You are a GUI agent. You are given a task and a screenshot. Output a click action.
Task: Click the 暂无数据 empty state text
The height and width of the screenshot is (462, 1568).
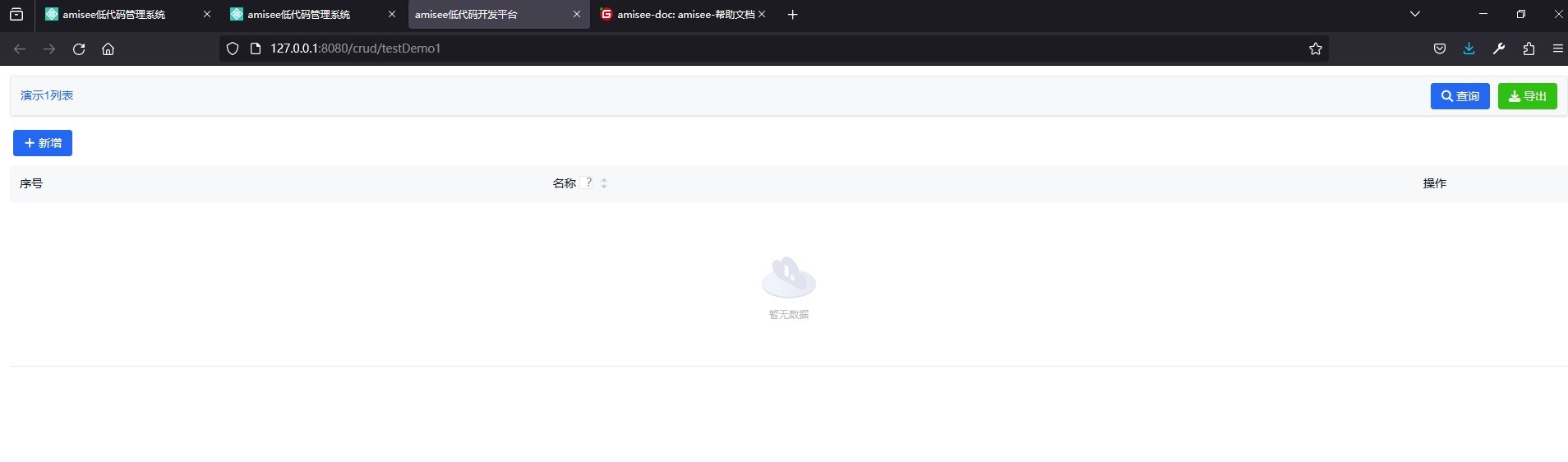(788, 314)
